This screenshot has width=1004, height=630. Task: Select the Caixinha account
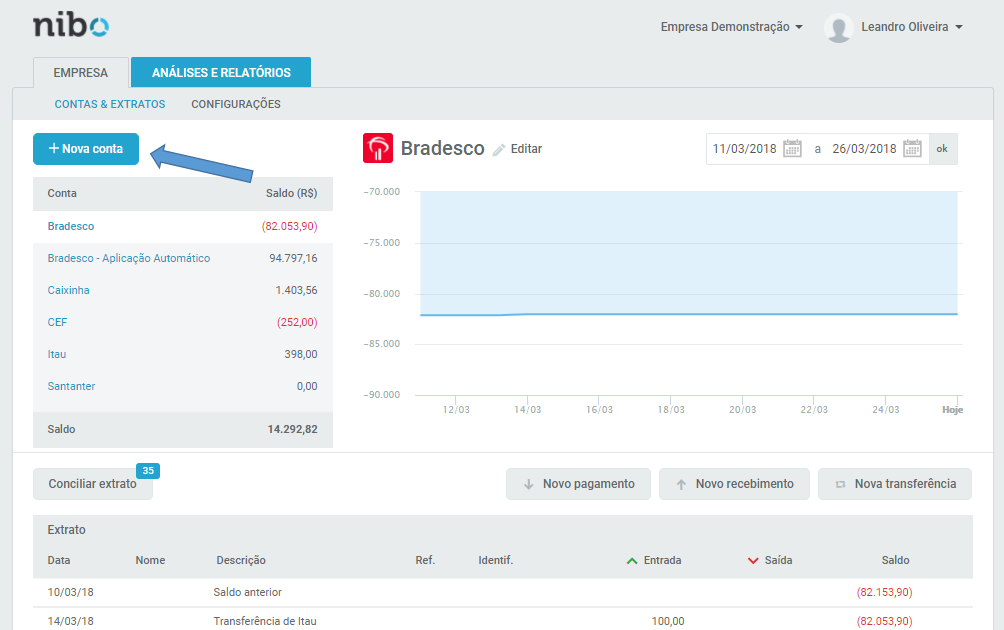(69, 290)
